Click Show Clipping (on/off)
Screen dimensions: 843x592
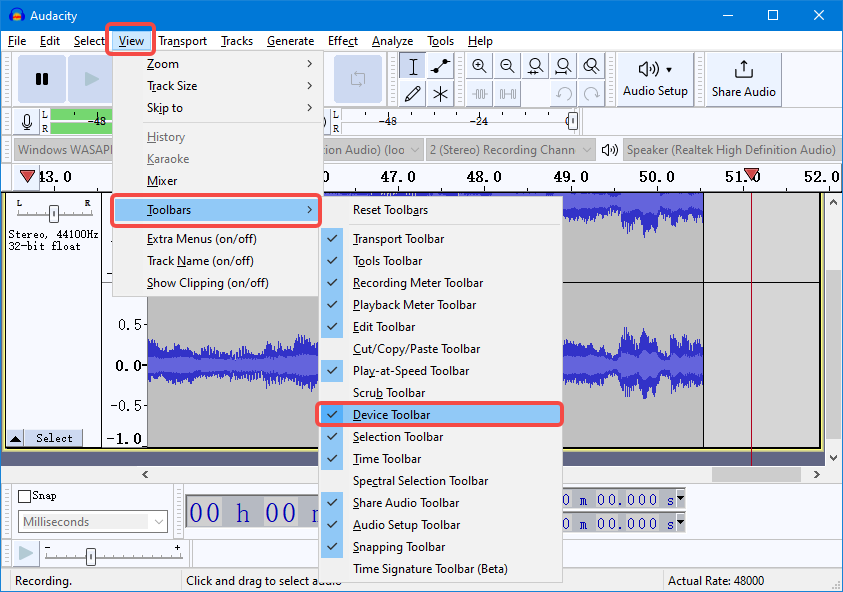tap(217, 283)
